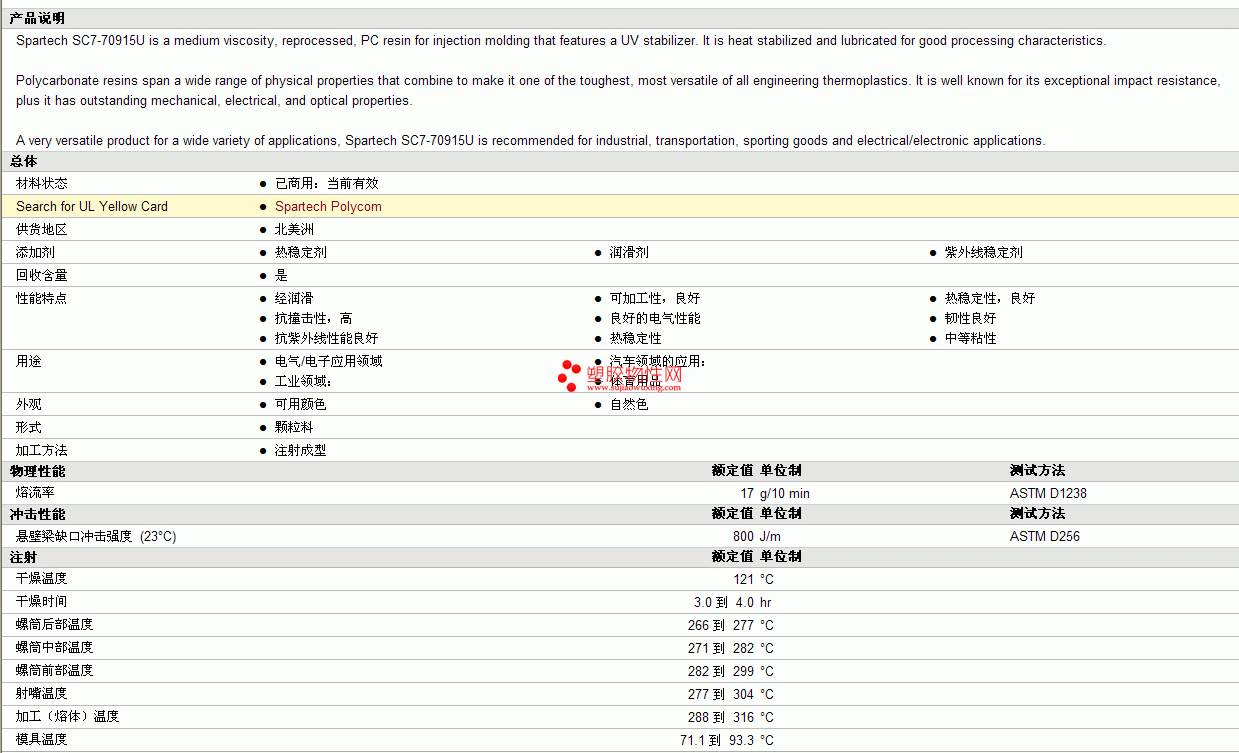
Task: Click the use 工业领域
Action: click(303, 381)
